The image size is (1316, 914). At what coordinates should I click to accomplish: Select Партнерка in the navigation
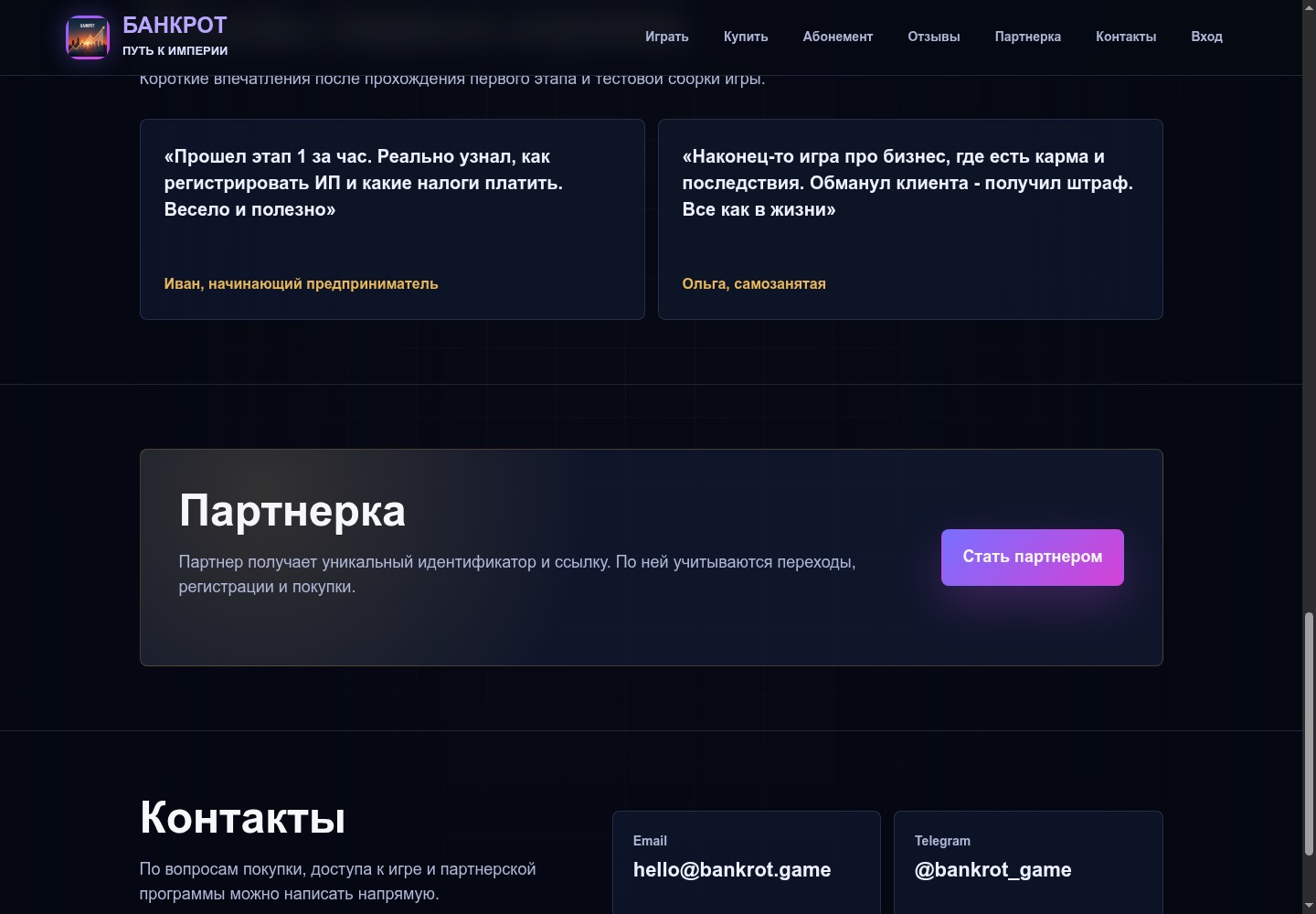[x=1028, y=37]
